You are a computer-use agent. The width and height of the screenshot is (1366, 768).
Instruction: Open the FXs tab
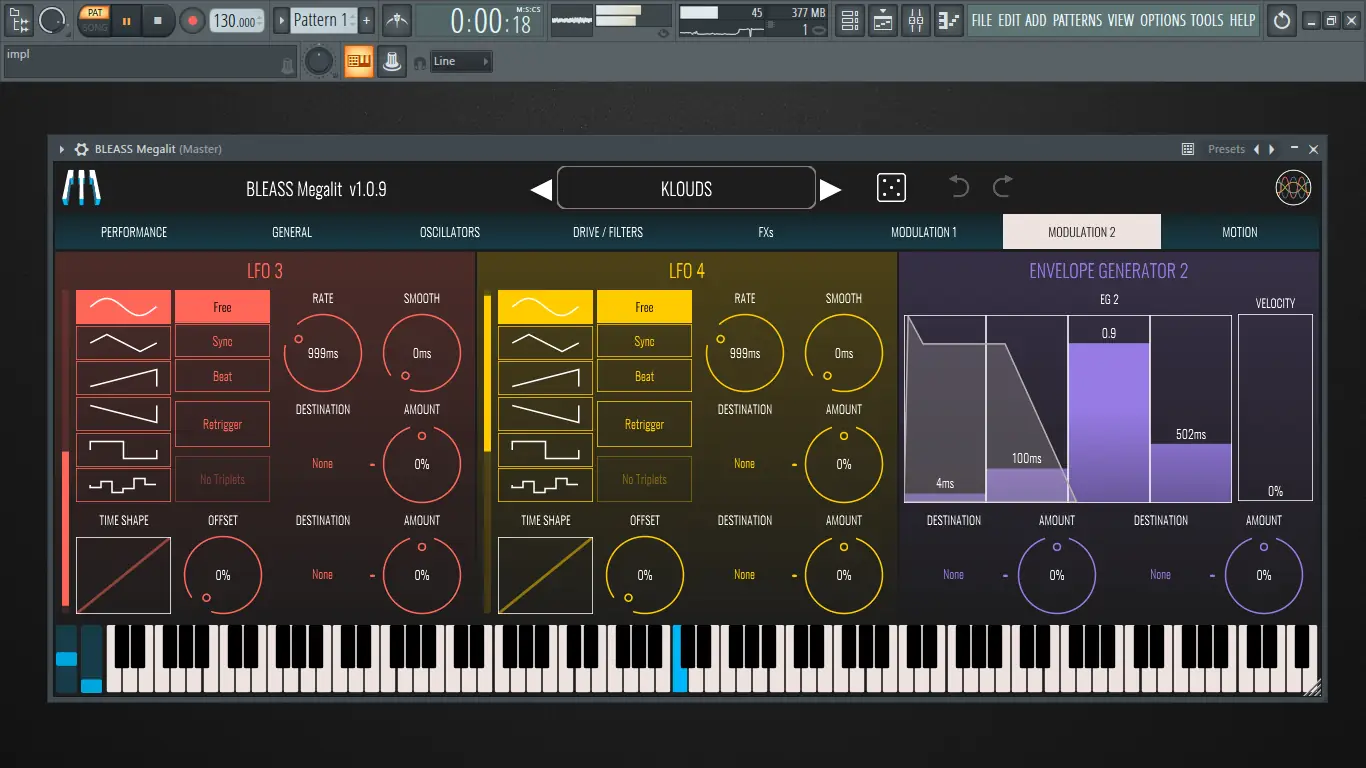[x=766, y=232]
